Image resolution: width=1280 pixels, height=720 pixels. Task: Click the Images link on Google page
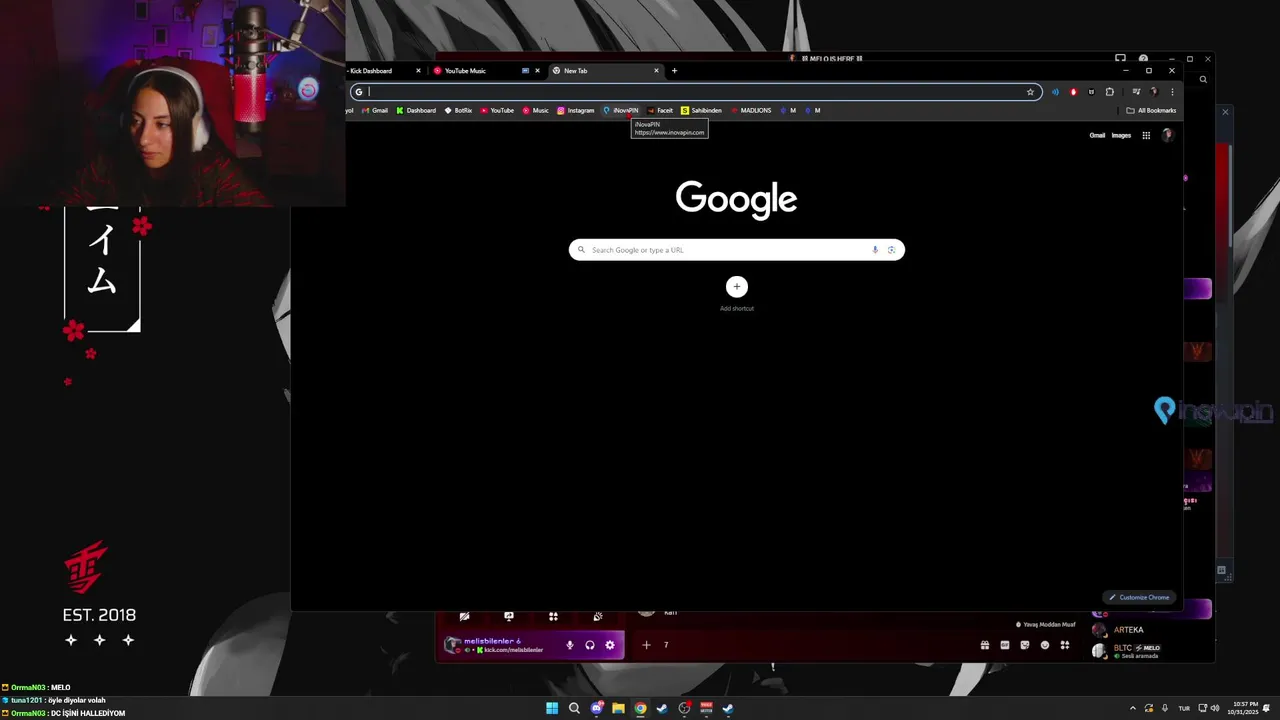1121,135
